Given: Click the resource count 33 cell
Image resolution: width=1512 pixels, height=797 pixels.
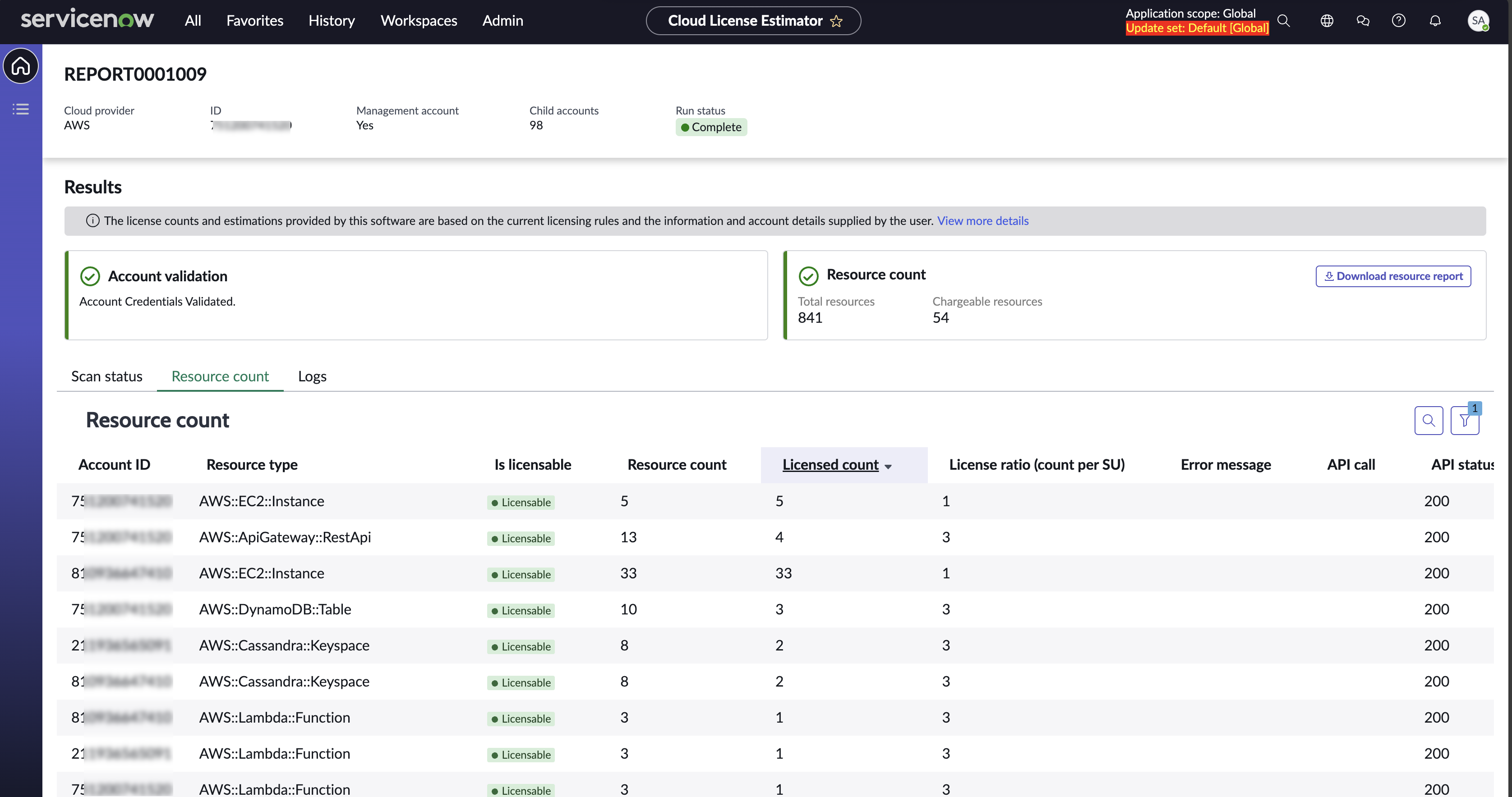Looking at the screenshot, I should (628, 573).
